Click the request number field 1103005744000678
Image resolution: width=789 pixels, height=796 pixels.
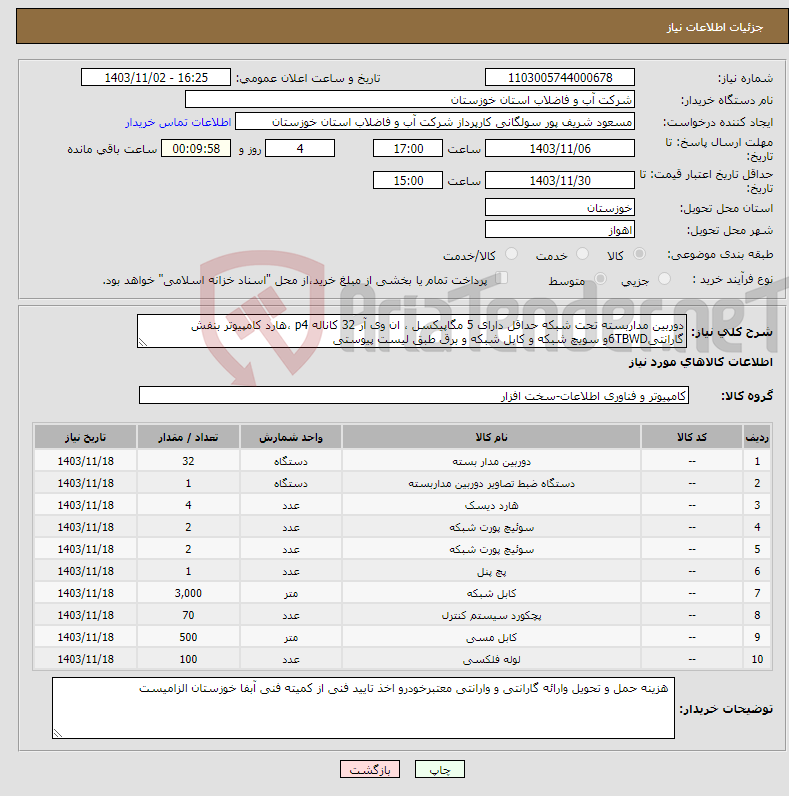[560, 78]
